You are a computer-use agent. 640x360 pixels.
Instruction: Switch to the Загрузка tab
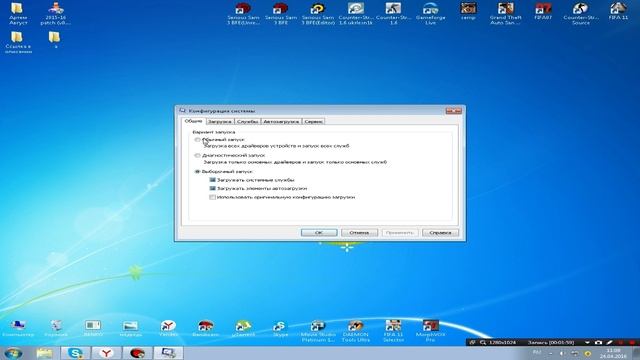coord(220,122)
